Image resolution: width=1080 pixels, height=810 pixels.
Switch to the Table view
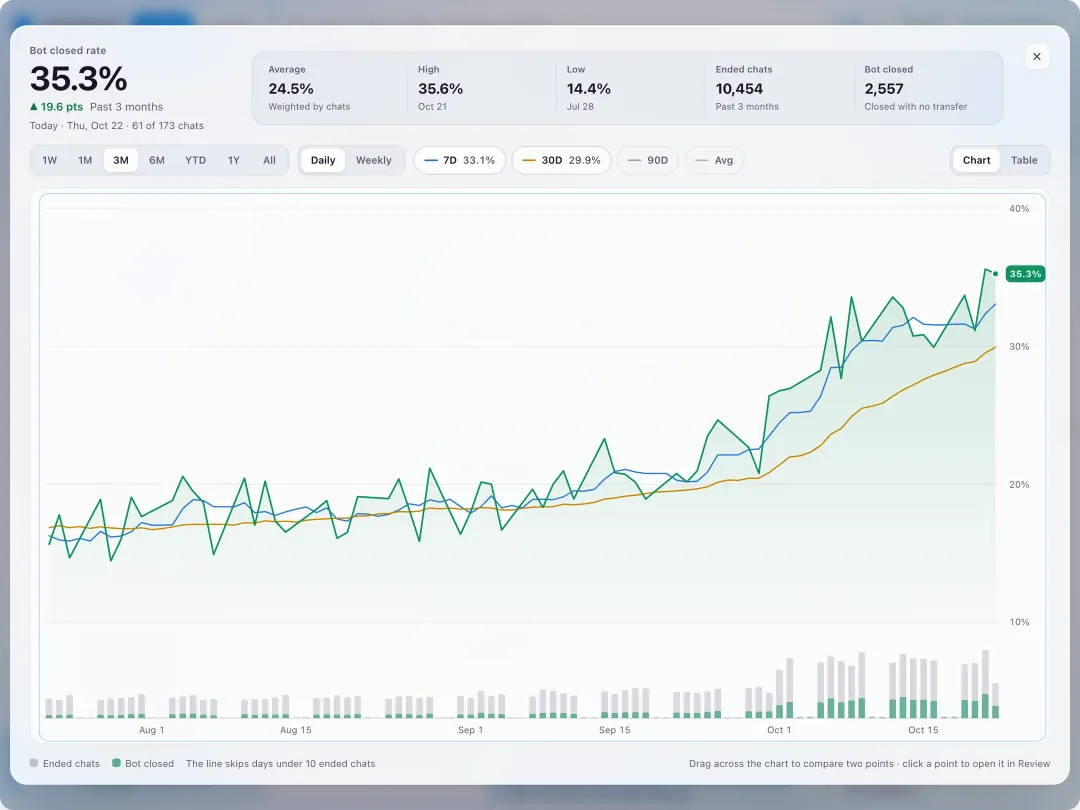pyautogui.click(x=1024, y=160)
